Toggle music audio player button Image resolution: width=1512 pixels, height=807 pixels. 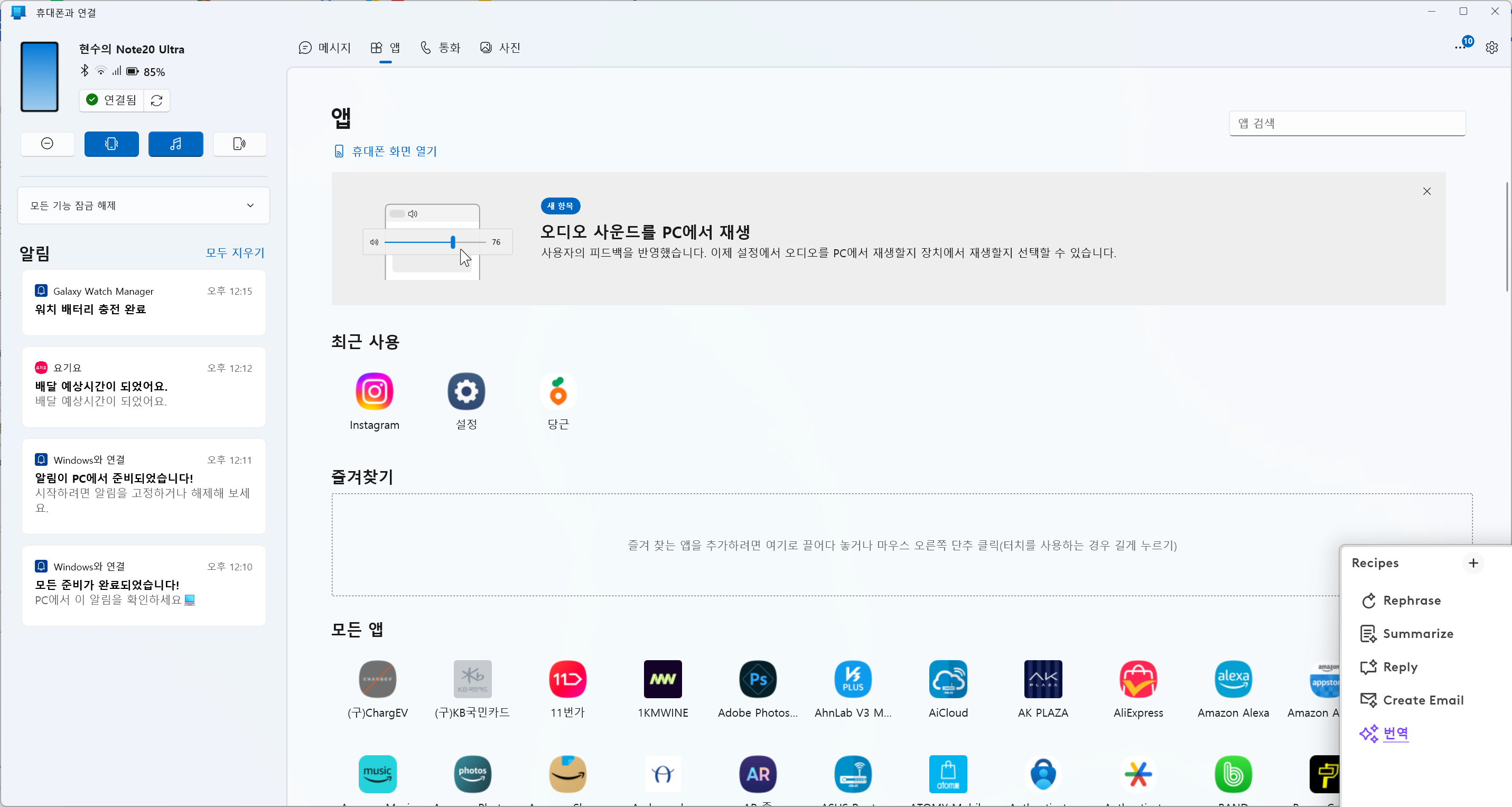click(175, 144)
